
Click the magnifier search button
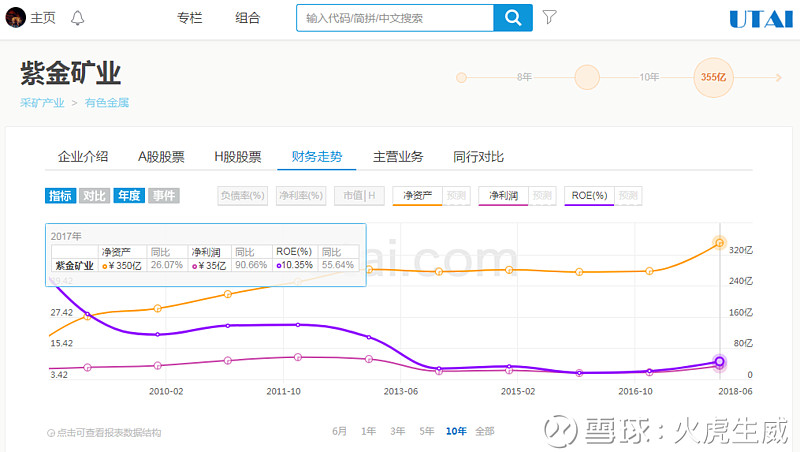(513, 18)
